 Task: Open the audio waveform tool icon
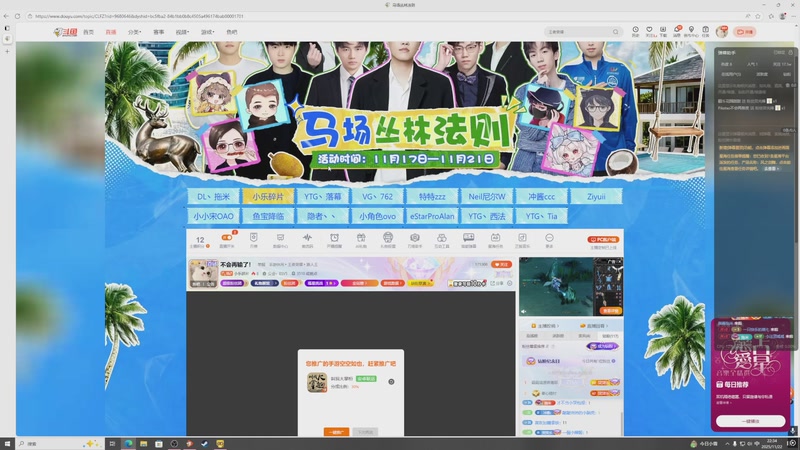[307, 238]
